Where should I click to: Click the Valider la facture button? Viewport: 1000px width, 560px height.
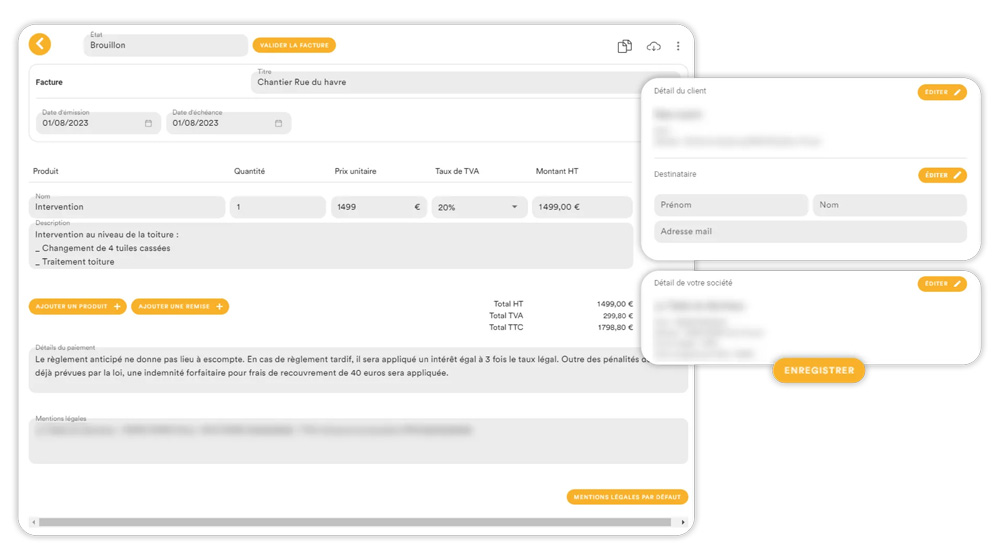(294, 45)
